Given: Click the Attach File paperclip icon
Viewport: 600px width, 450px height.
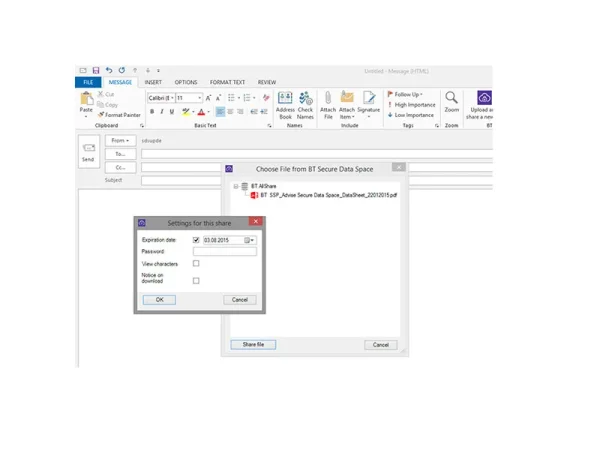Looking at the screenshot, I should coord(327,102).
